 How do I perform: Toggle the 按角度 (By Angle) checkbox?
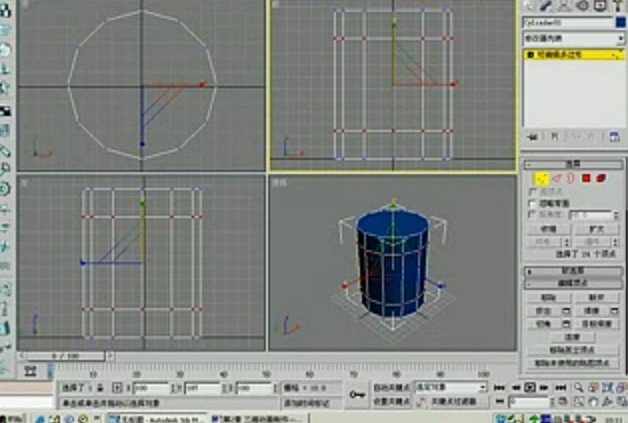coord(533,214)
